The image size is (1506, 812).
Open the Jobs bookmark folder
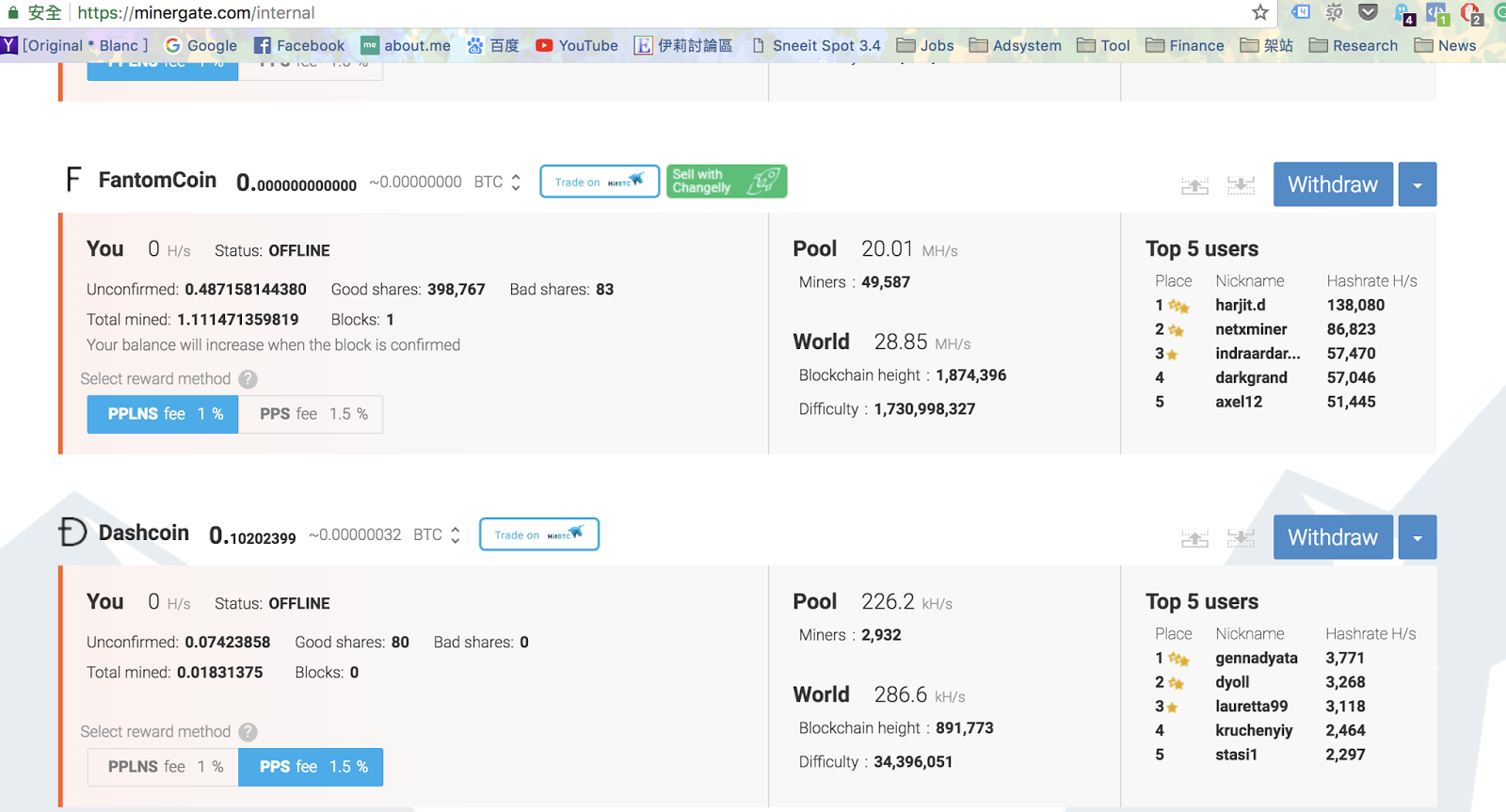pos(925,45)
